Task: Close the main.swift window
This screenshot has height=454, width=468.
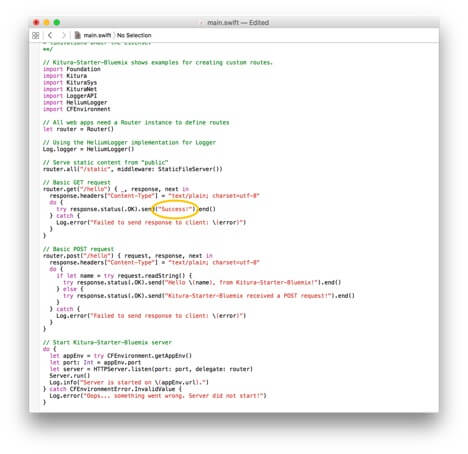Action: click(x=36, y=22)
